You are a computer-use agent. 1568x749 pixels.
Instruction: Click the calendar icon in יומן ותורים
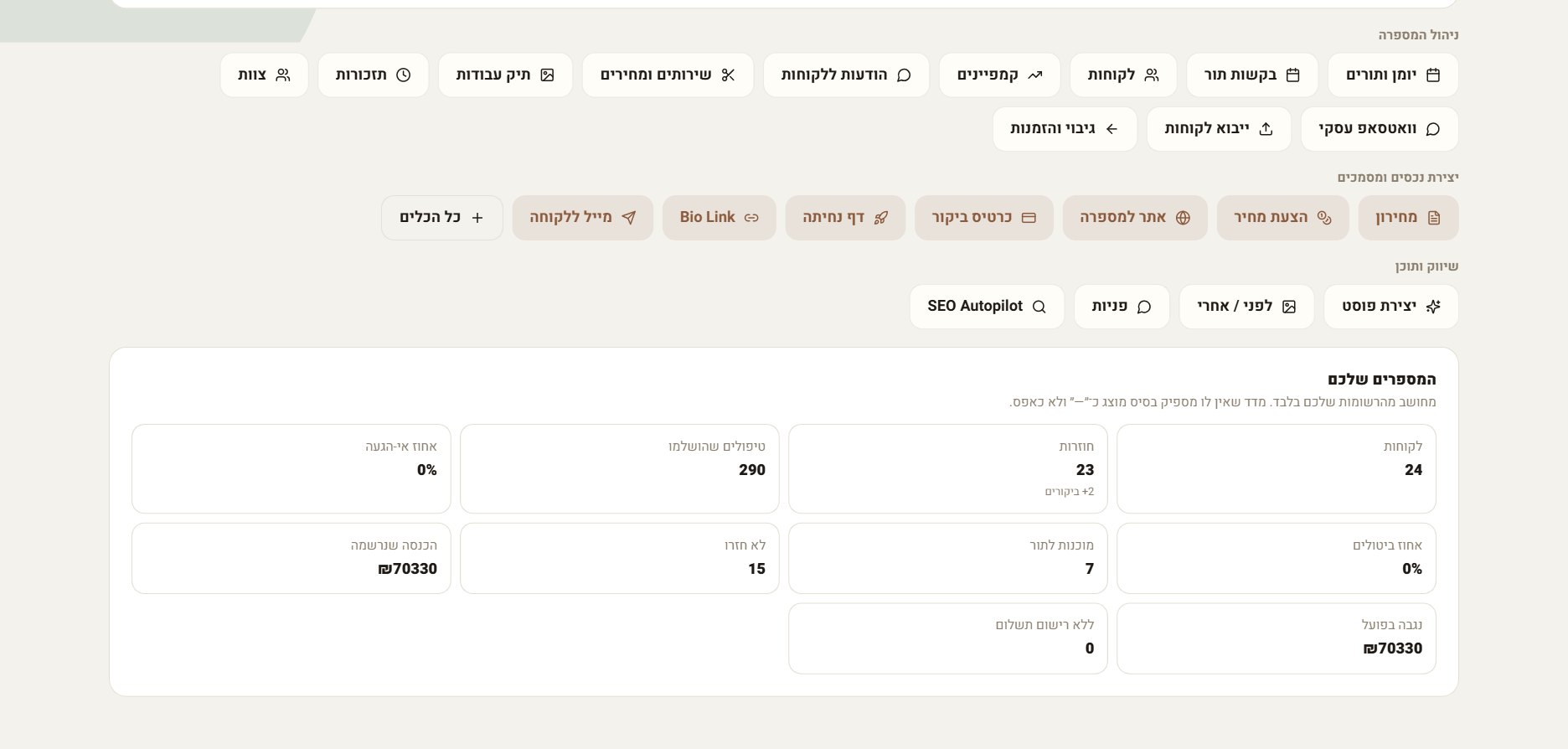(1433, 75)
